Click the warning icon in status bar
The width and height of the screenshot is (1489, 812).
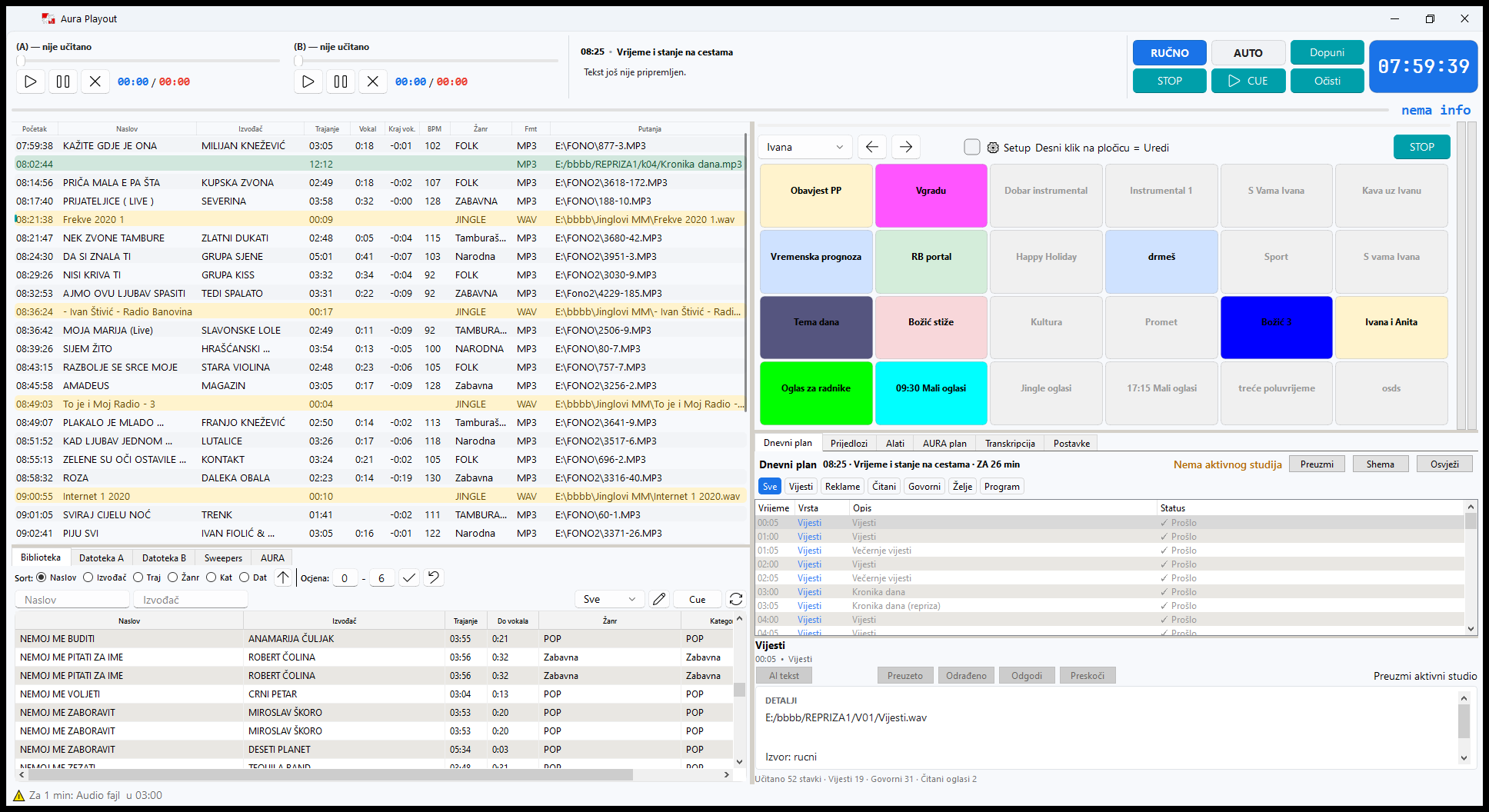(19, 796)
